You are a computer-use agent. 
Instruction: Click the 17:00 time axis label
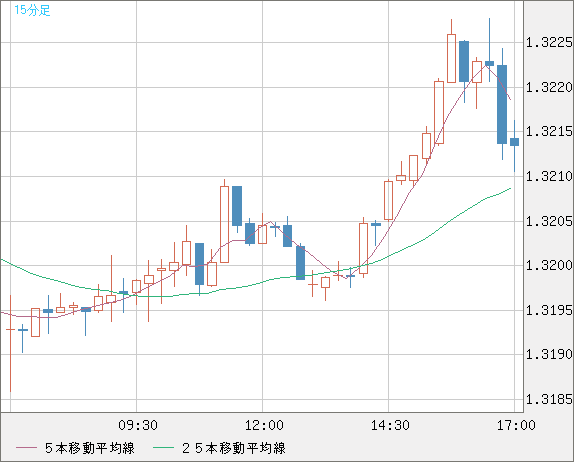pyautogui.click(x=516, y=425)
